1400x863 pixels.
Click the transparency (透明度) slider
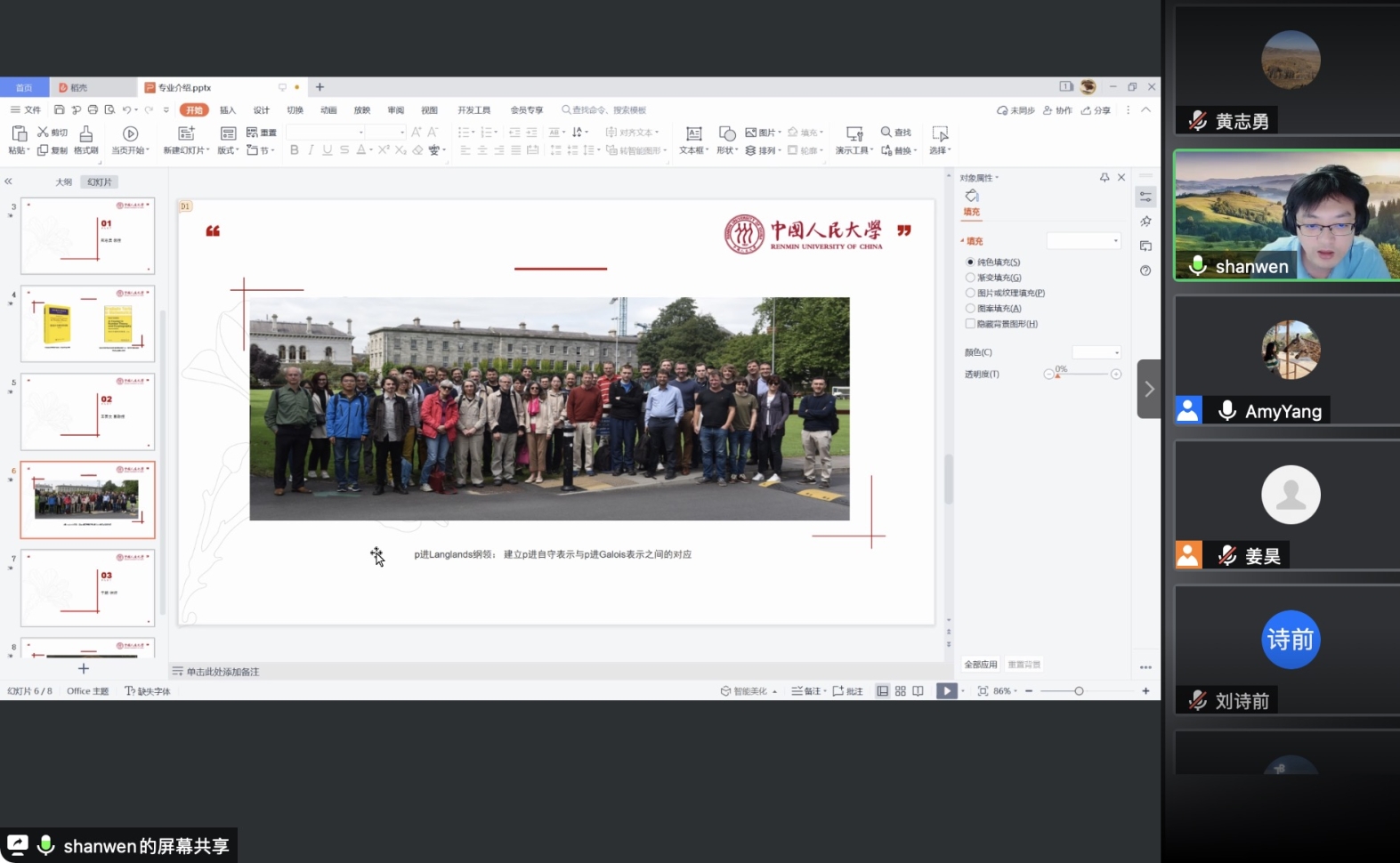tap(1081, 375)
